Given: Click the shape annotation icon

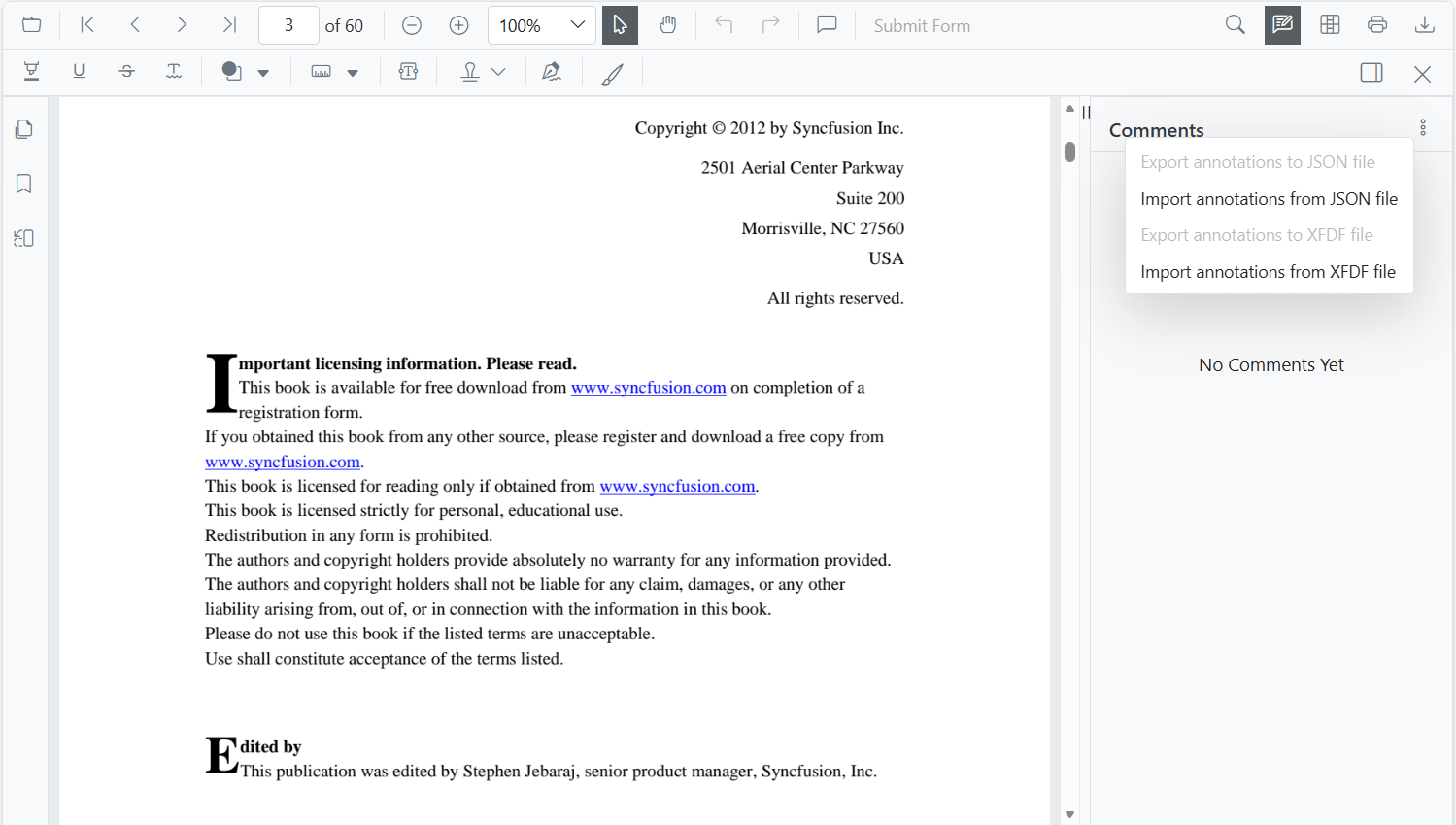Looking at the screenshot, I should [231, 72].
